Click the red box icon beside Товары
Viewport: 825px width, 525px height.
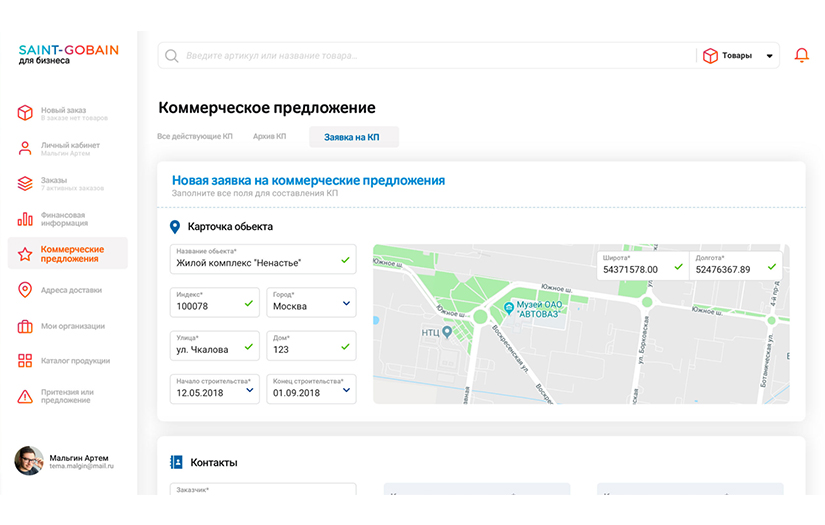coord(710,56)
